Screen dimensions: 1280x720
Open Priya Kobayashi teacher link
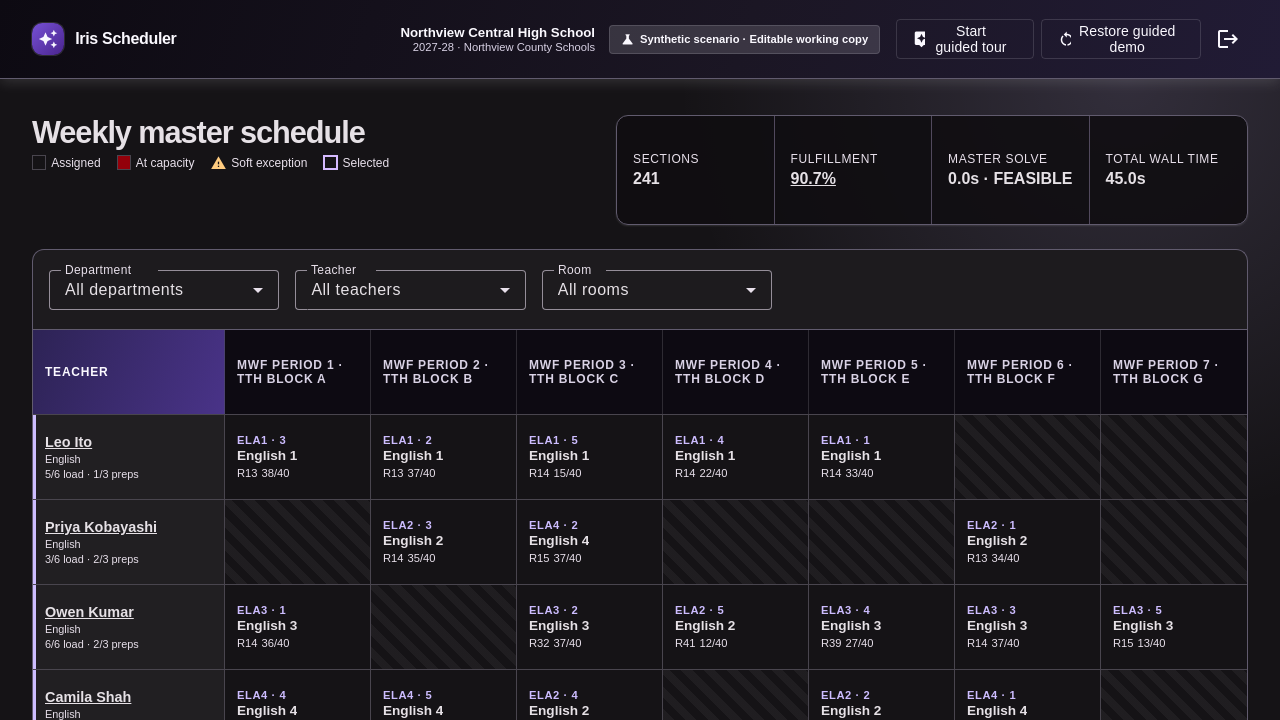[101, 527]
